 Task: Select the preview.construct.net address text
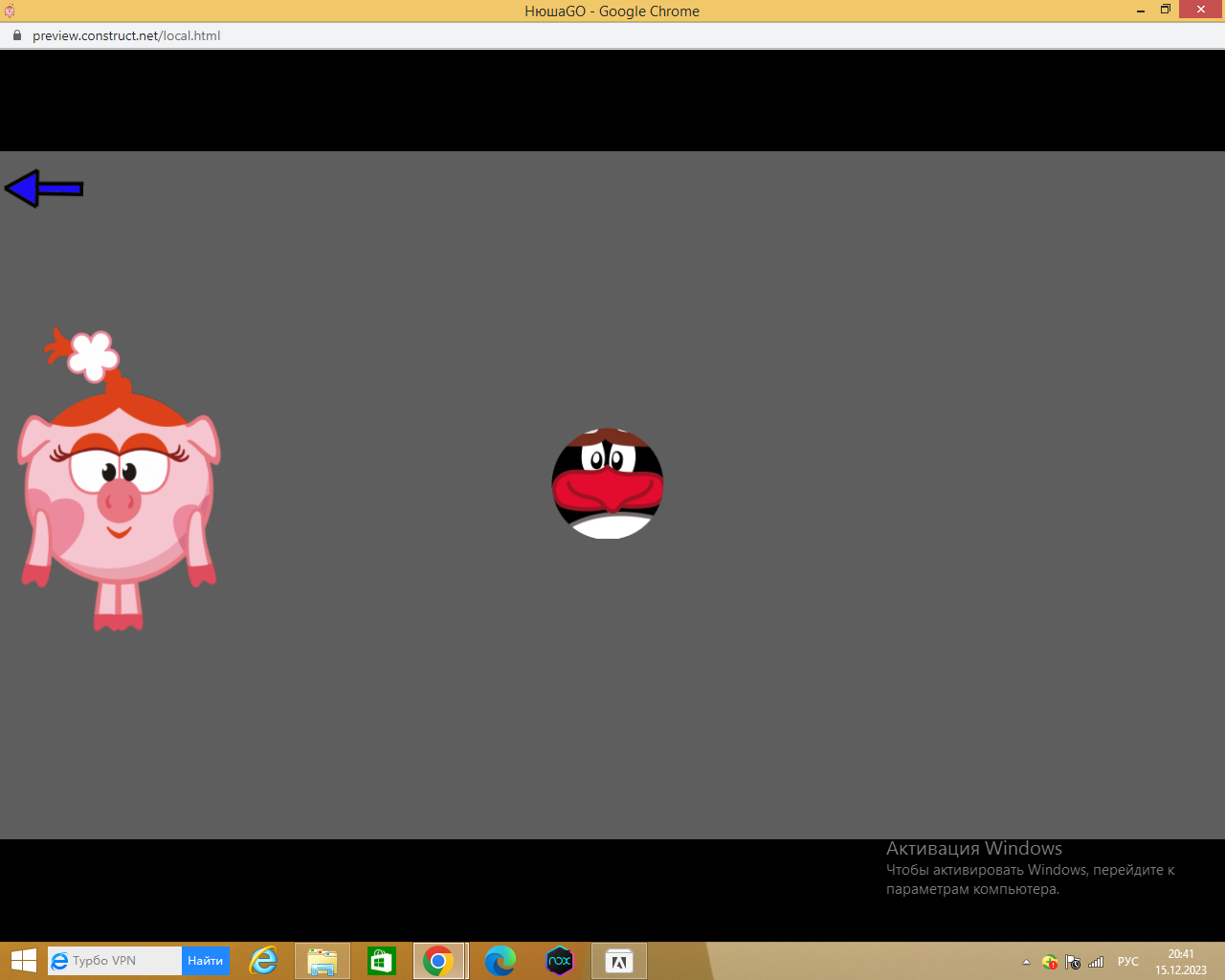[x=126, y=35]
